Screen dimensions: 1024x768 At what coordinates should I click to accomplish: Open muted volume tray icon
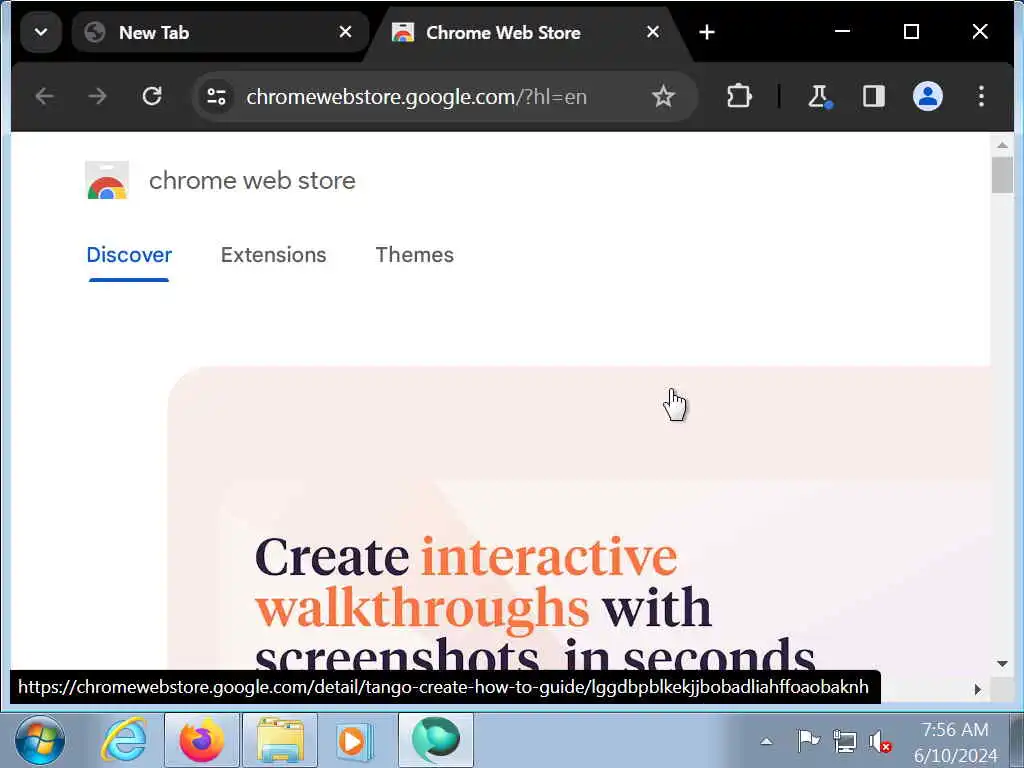(880, 741)
